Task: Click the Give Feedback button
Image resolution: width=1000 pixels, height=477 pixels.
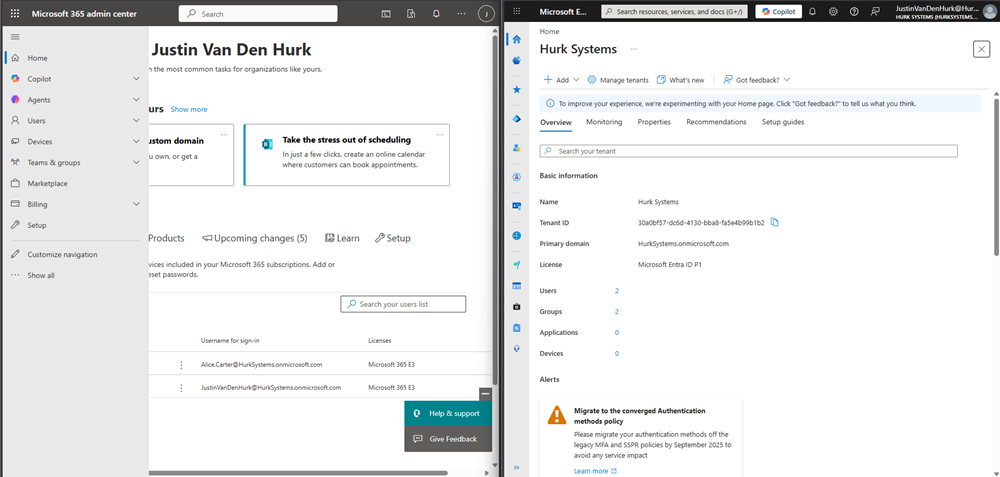Action: pos(448,439)
